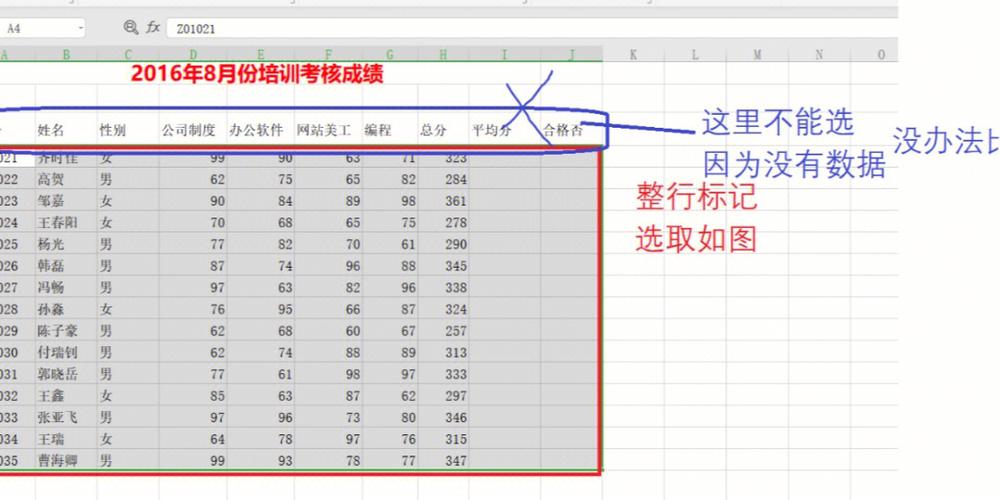Select column N header
Image resolution: width=1000 pixels, height=500 pixels.
click(x=819, y=55)
